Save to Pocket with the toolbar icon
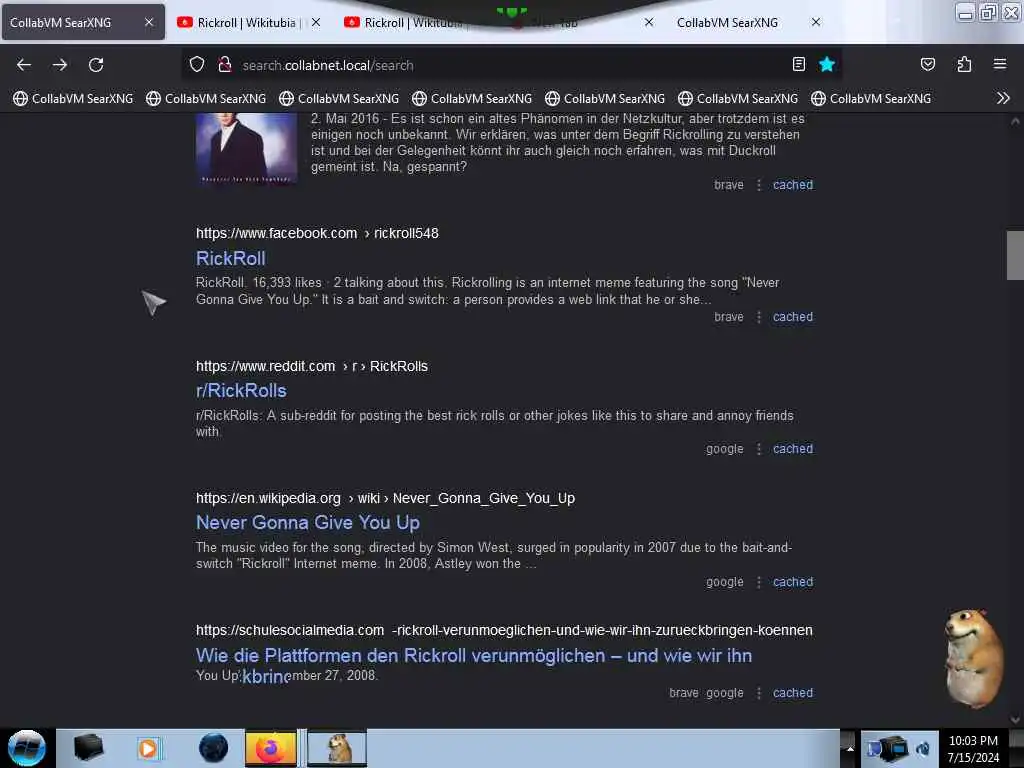The image size is (1024, 768). (x=927, y=64)
